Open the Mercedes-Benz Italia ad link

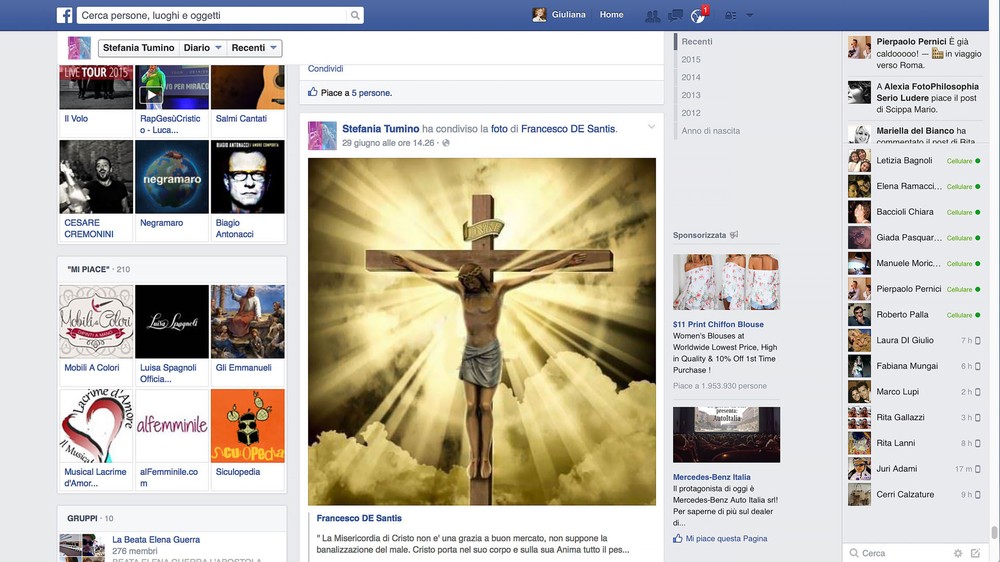712,477
